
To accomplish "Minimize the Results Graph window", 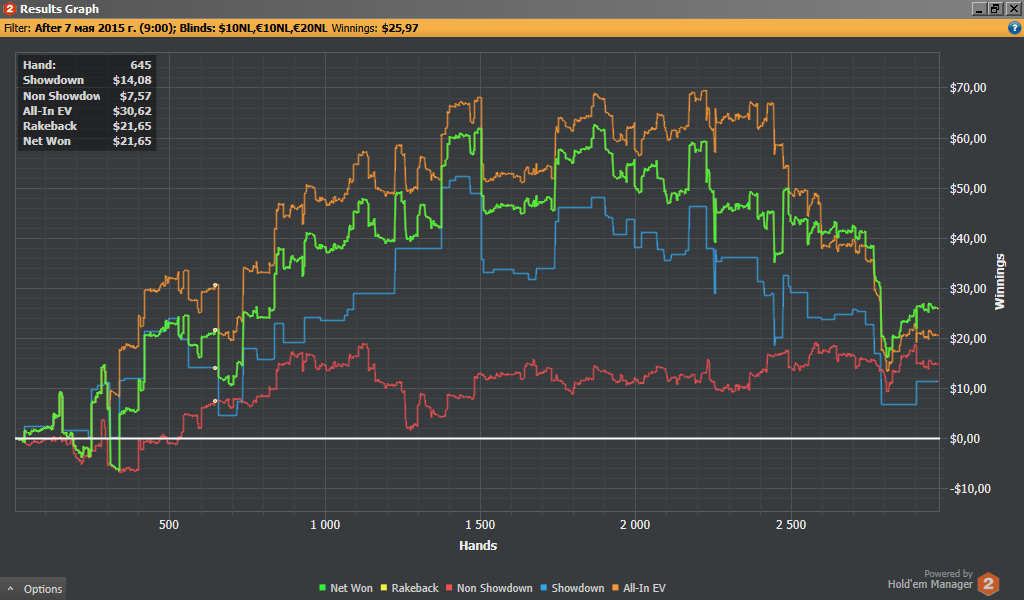I will click(978, 8).
